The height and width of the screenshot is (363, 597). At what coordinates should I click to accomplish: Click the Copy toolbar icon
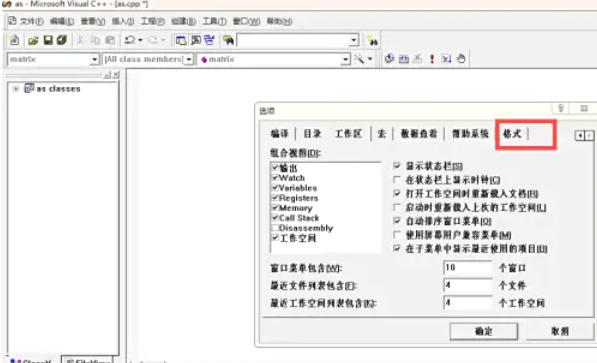click(95, 40)
